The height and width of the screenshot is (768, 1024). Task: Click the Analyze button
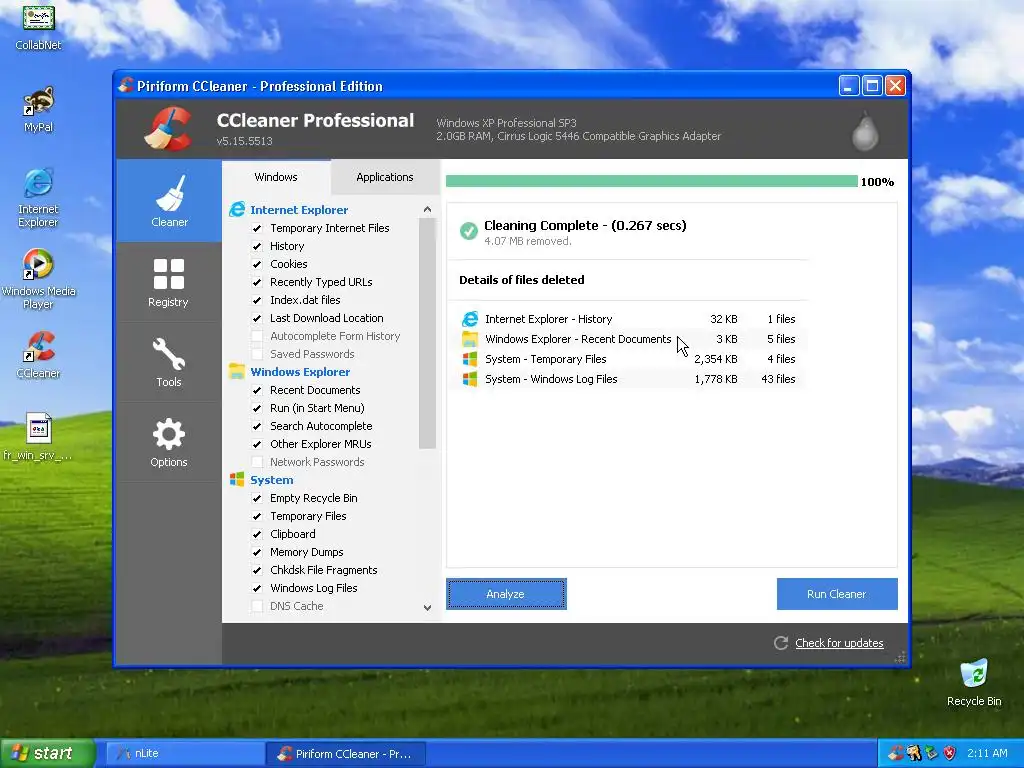506,594
